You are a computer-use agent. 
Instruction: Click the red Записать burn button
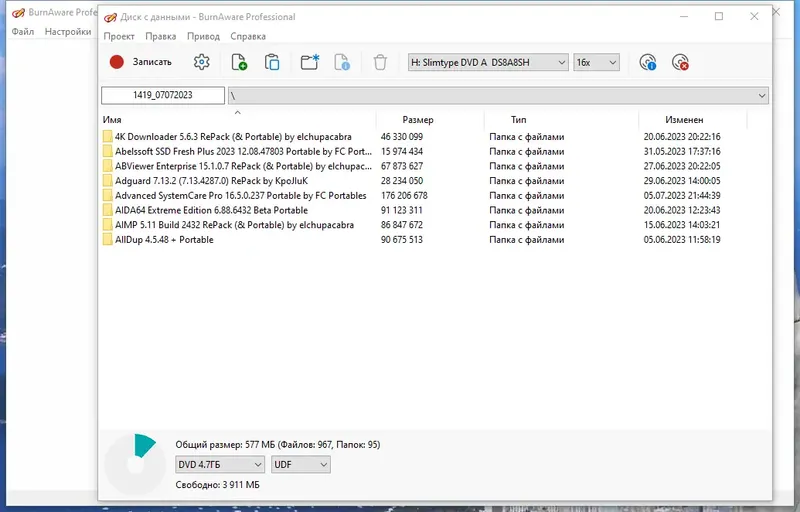(141, 62)
